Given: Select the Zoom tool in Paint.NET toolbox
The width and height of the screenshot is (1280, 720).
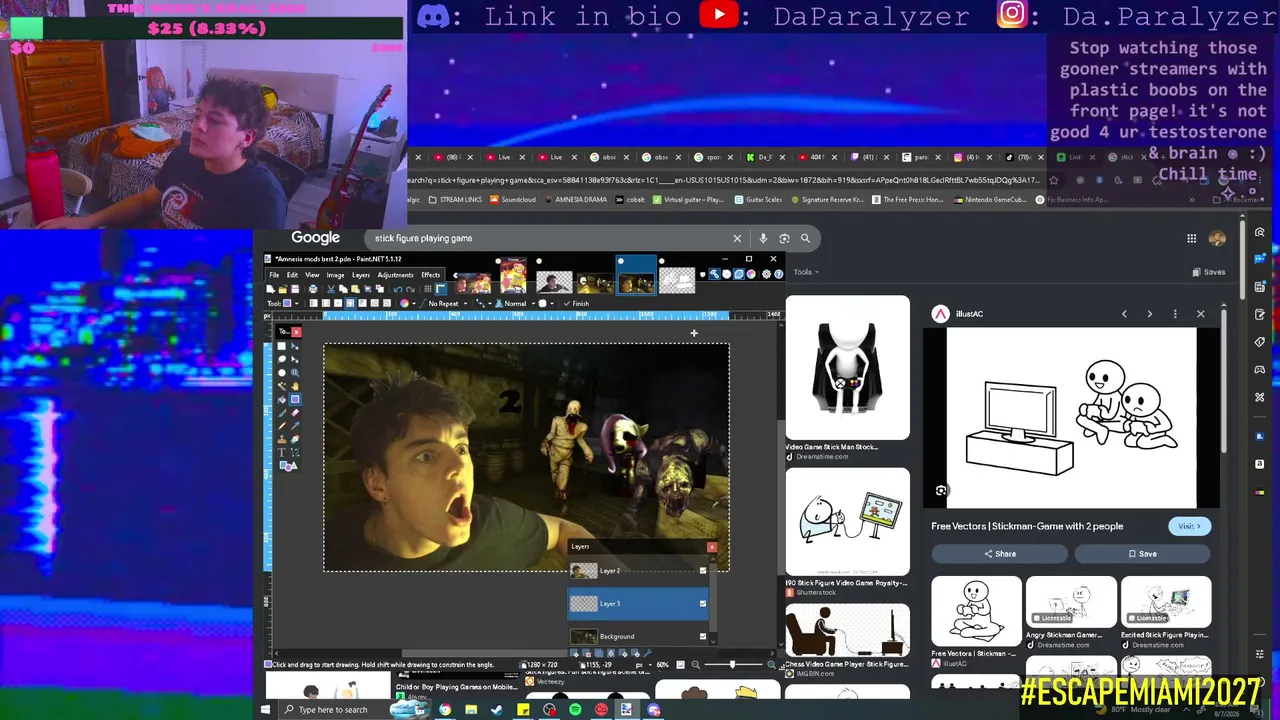Looking at the screenshot, I should 294,372.
